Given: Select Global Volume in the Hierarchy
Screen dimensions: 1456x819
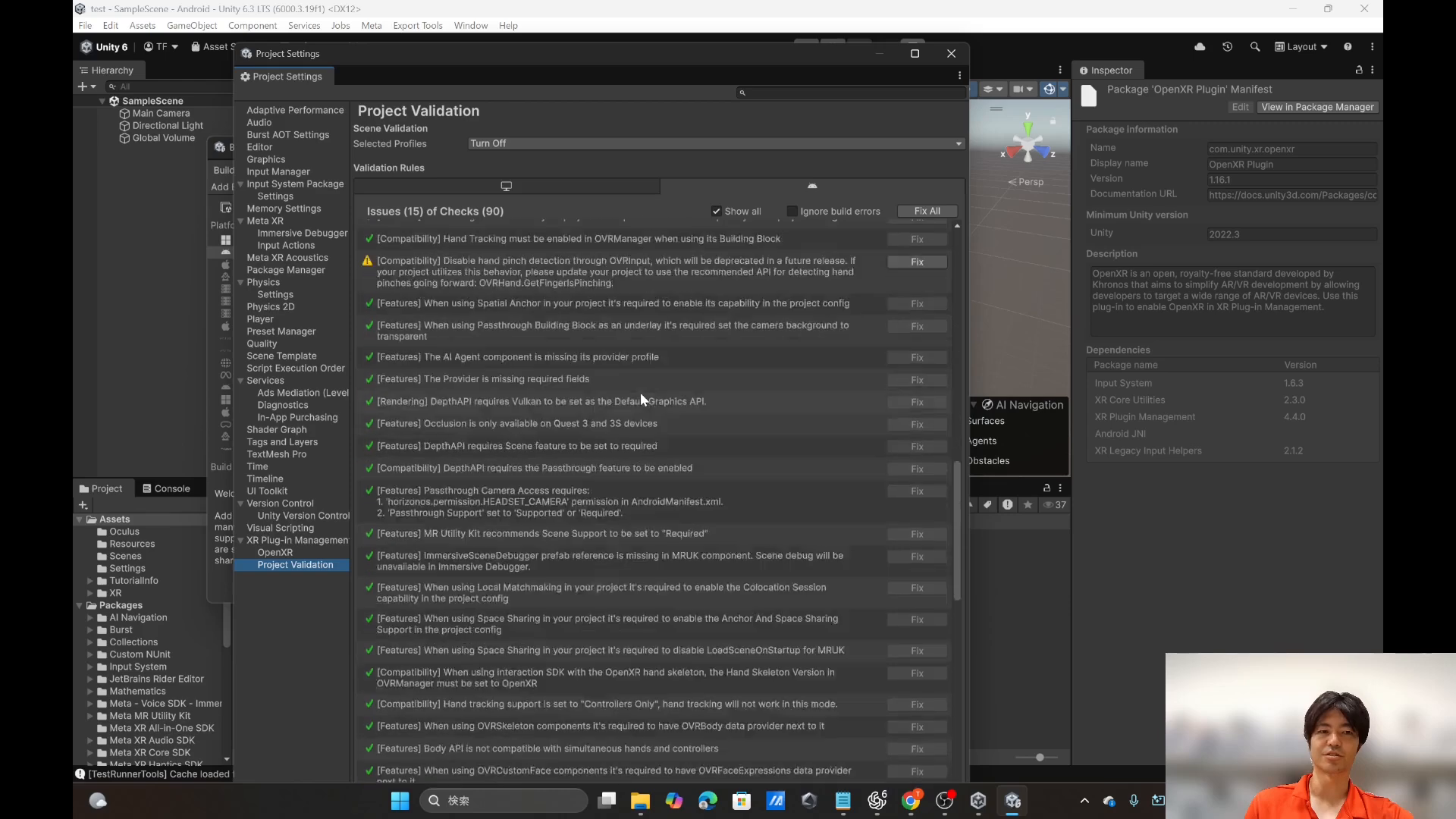Looking at the screenshot, I should (163, 138).
